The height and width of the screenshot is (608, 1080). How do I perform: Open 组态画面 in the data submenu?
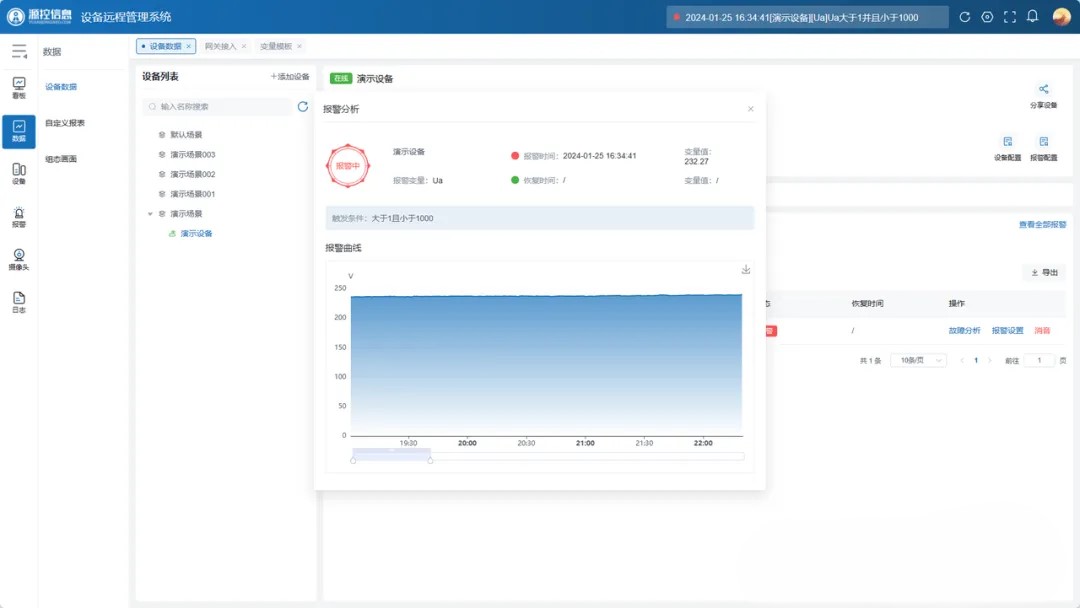61,159
